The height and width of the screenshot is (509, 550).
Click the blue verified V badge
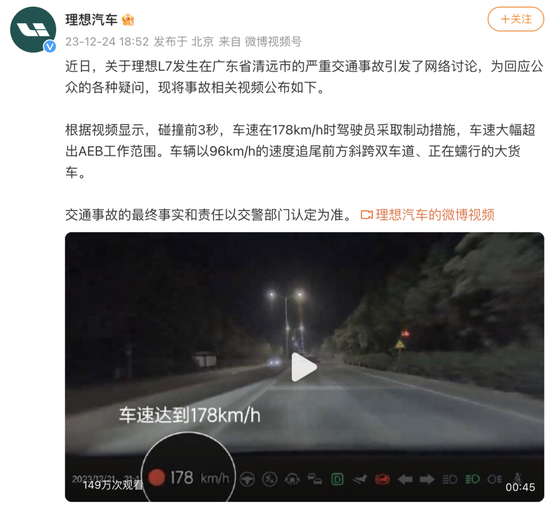(49, 46)
